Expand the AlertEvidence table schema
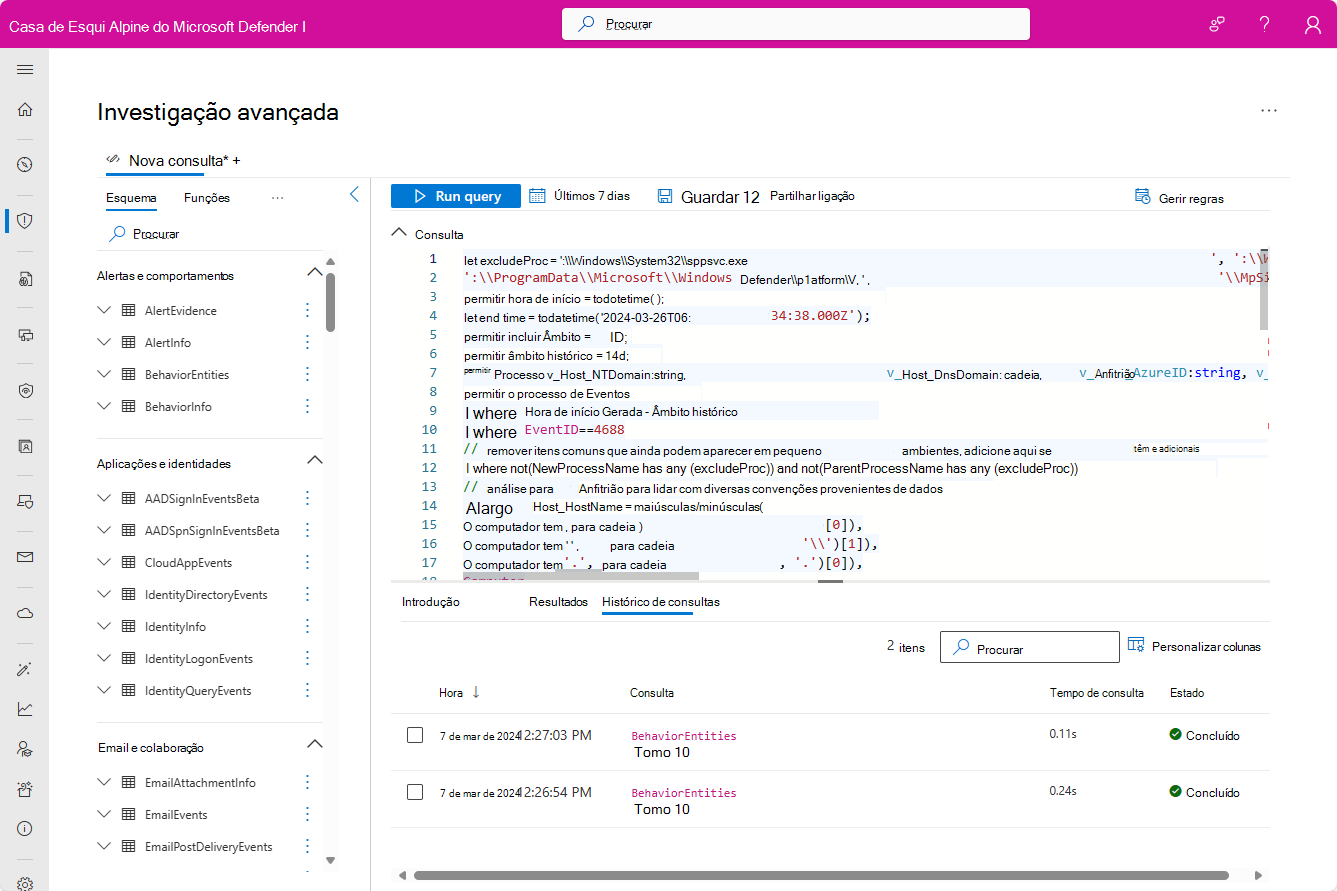 [x=104, y=311]
